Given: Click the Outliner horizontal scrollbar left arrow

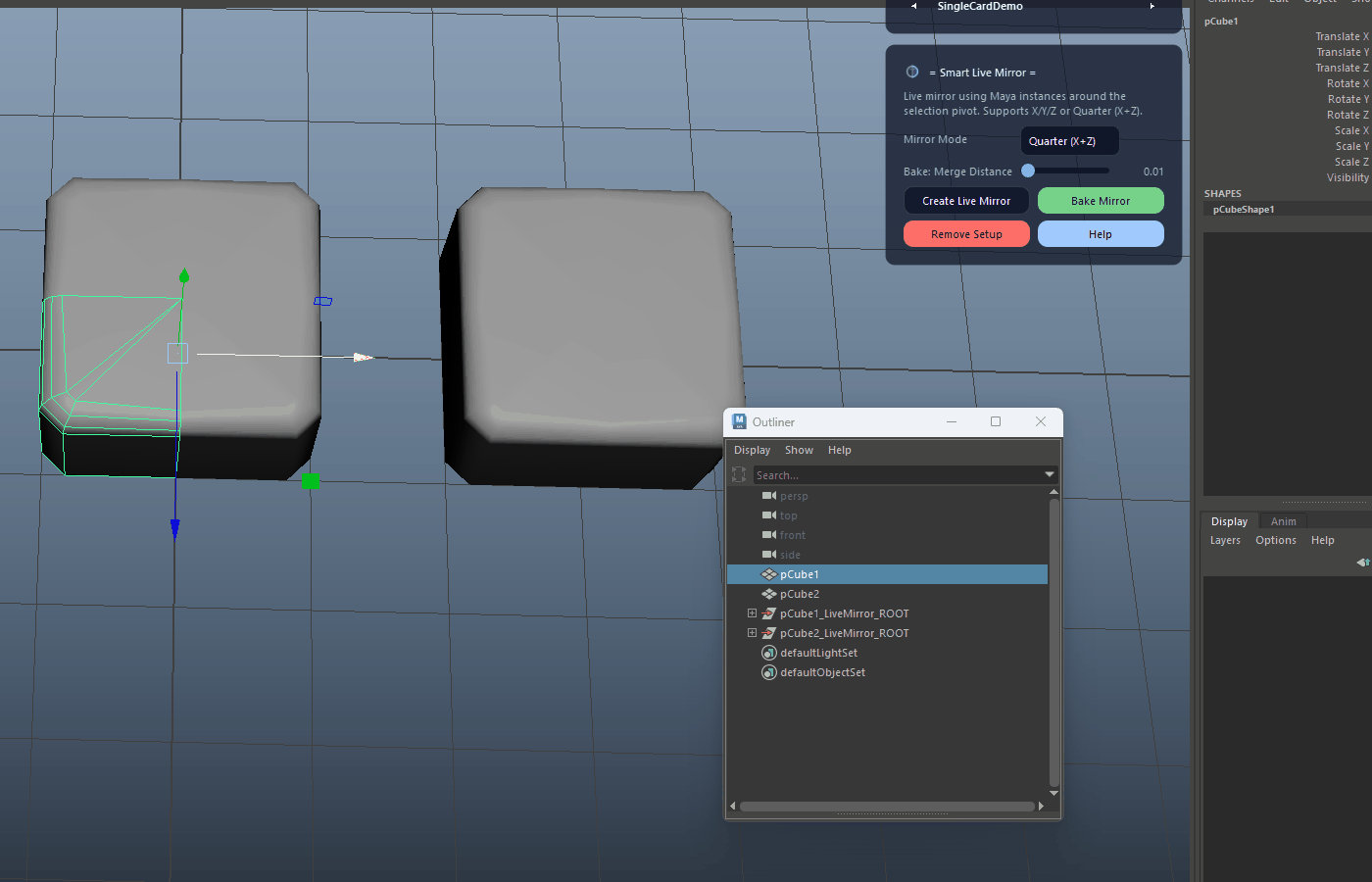Looking at the screenshot, I should (x=732, y=807).
